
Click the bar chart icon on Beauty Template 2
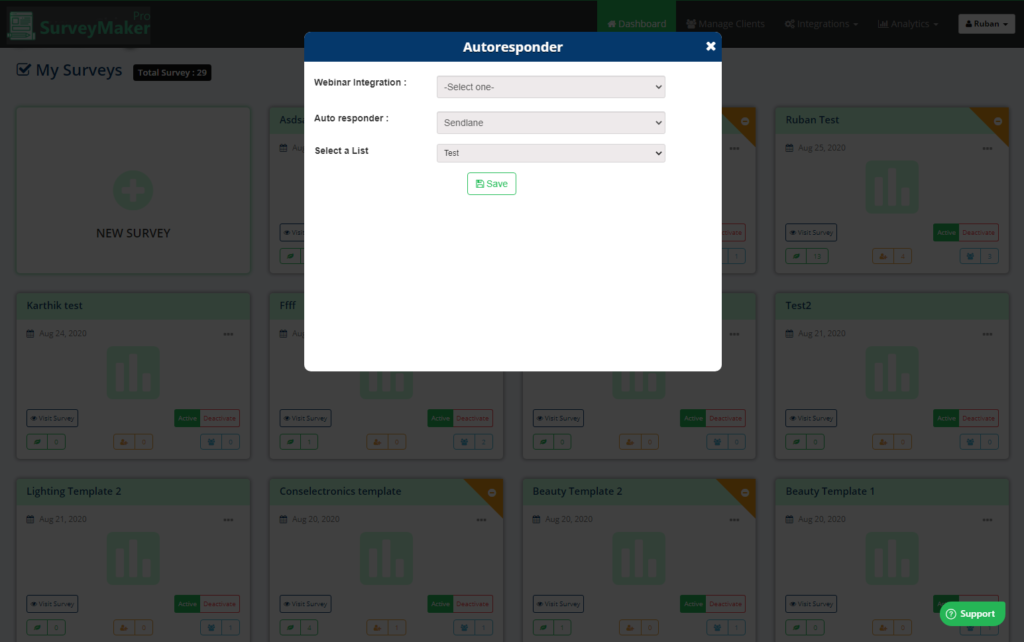click(x=639, y=558)
